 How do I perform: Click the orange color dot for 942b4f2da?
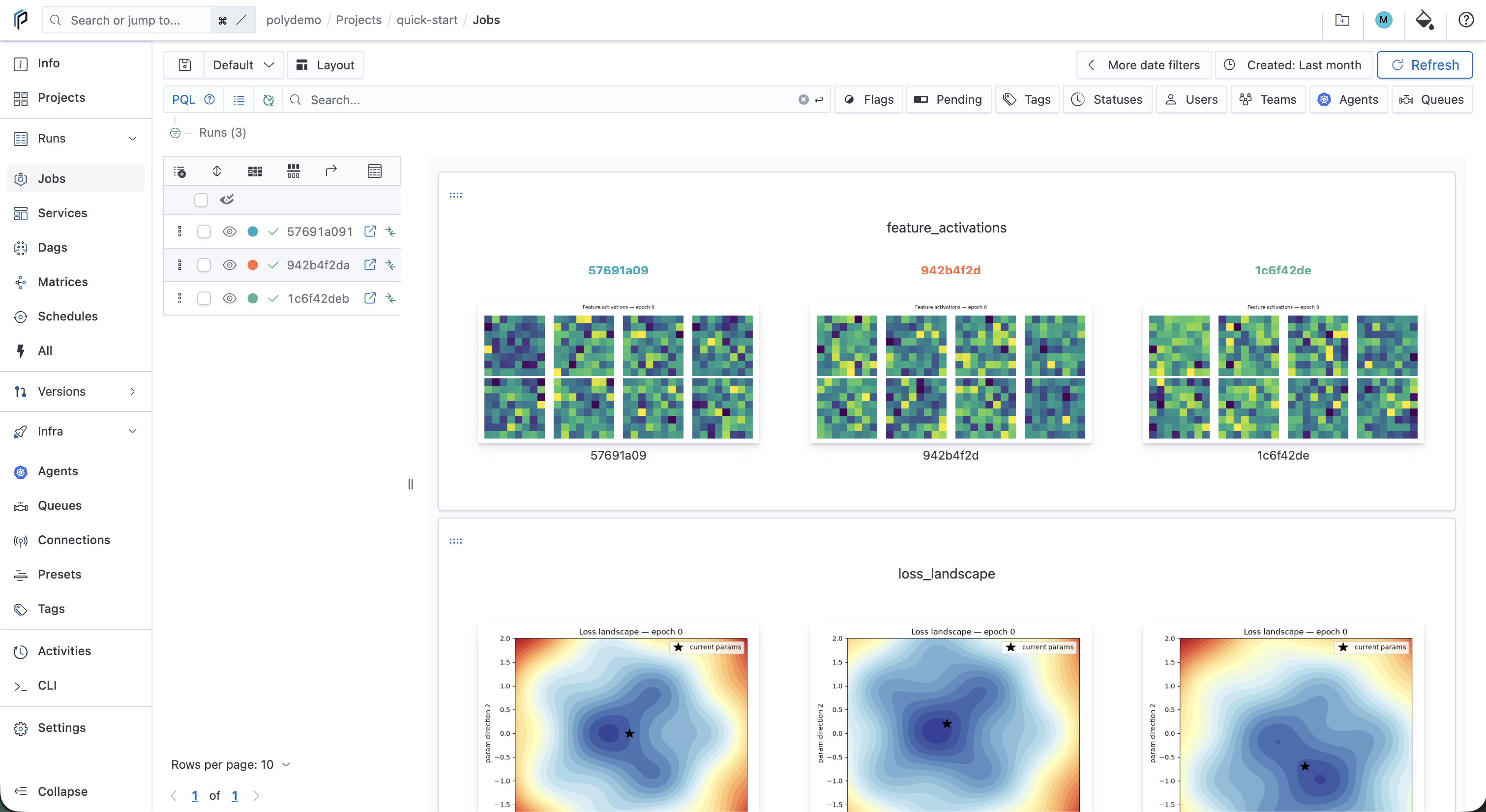tap(253, 265)
